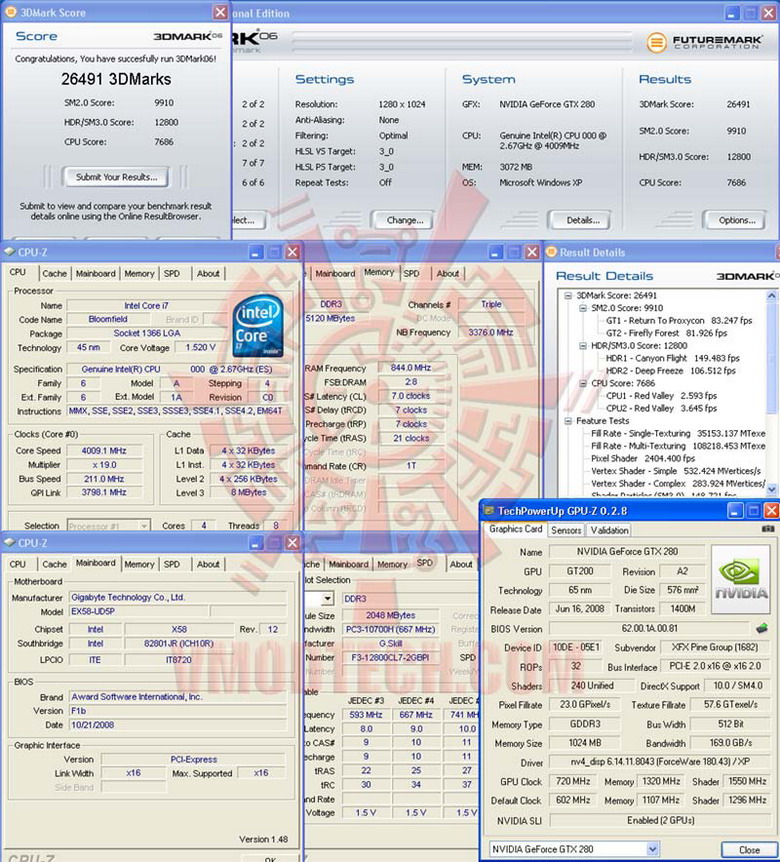Collapse the 3DMark Score: 26491 tree node

coord(568,295)
